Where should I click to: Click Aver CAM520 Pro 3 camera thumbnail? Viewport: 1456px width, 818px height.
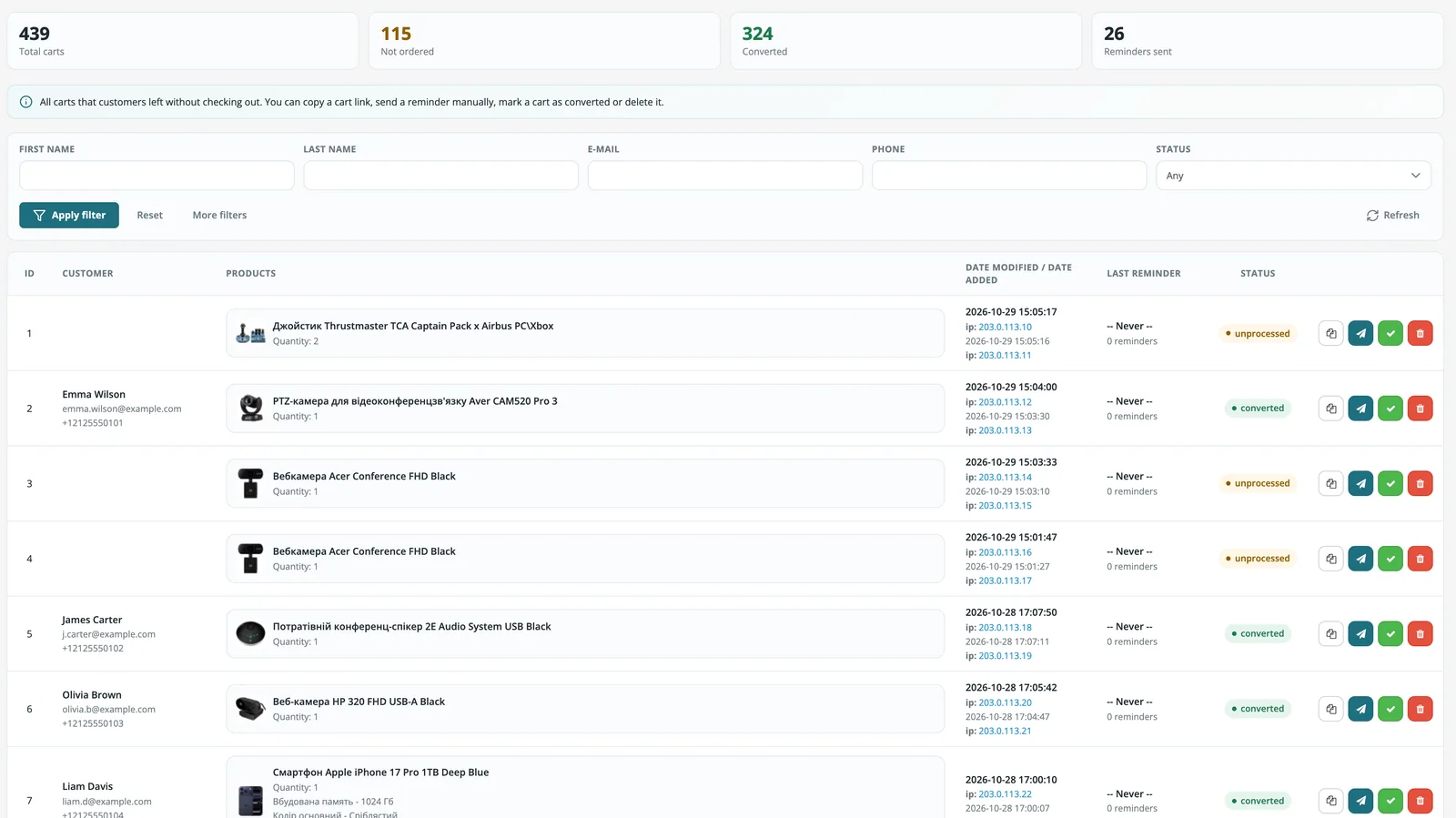(x=250, y=409)
